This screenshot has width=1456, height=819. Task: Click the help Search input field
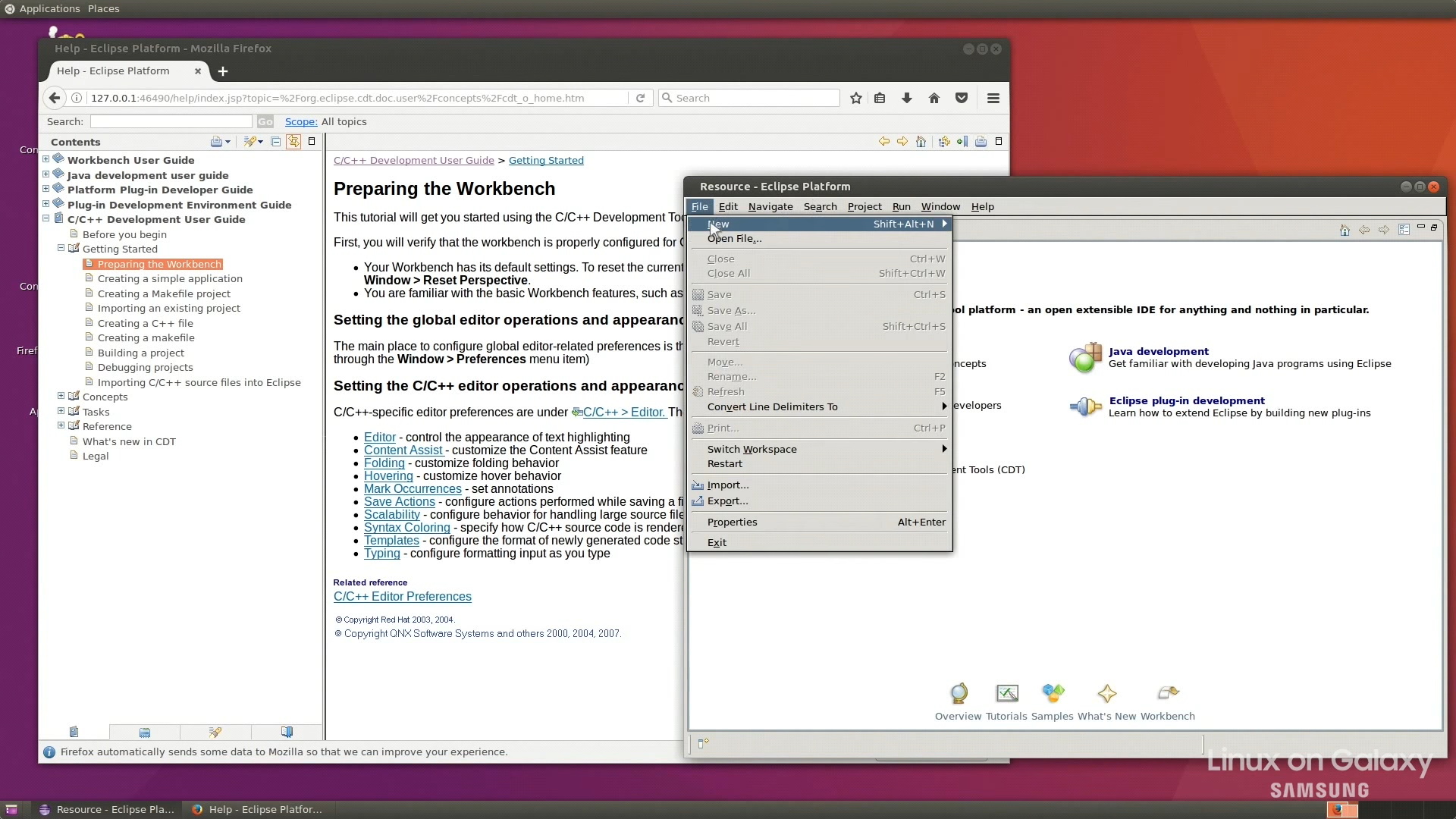tap(171, 121)
